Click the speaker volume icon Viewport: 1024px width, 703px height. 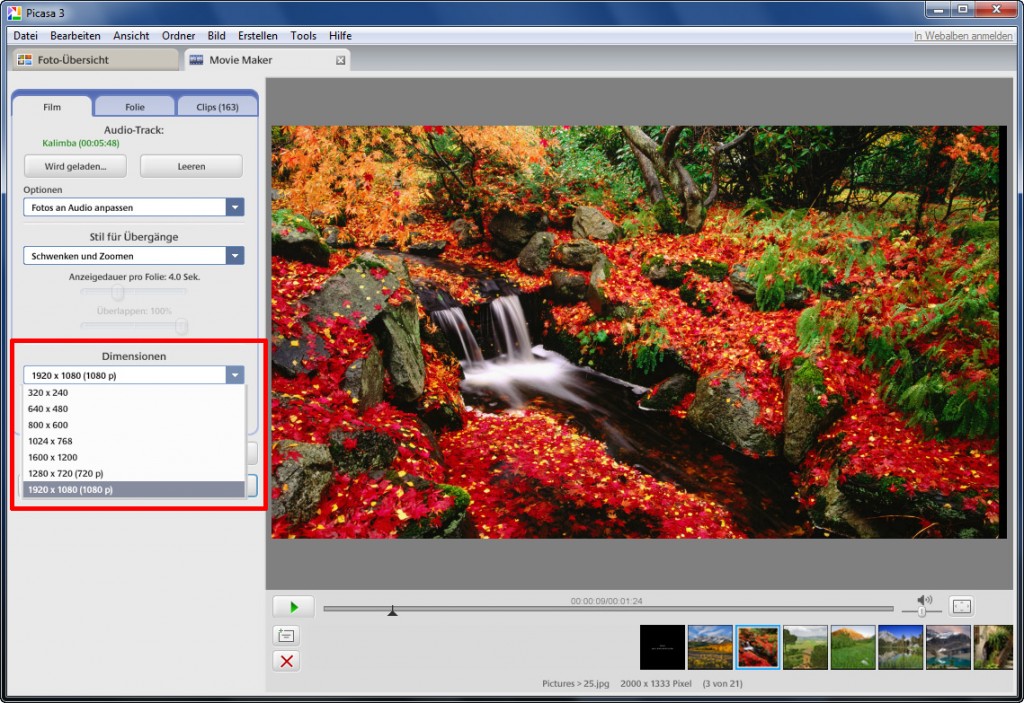(x=923, y=600)
